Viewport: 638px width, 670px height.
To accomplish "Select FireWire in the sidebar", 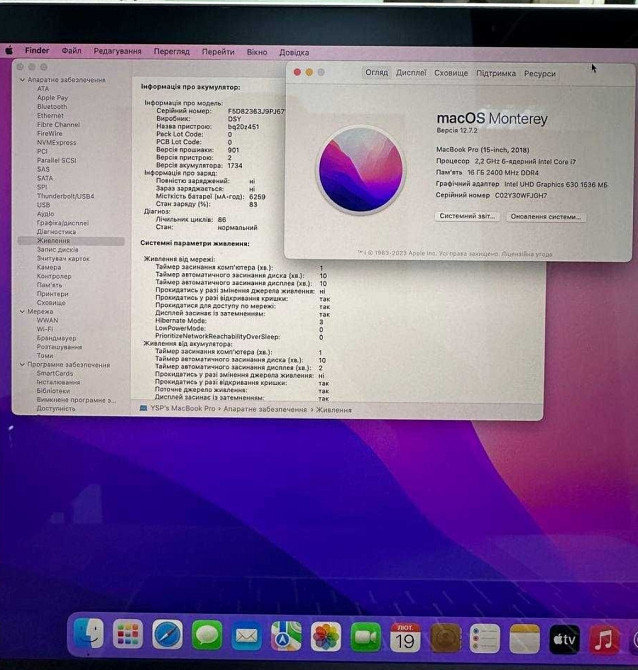I will (x=49, y=133).
